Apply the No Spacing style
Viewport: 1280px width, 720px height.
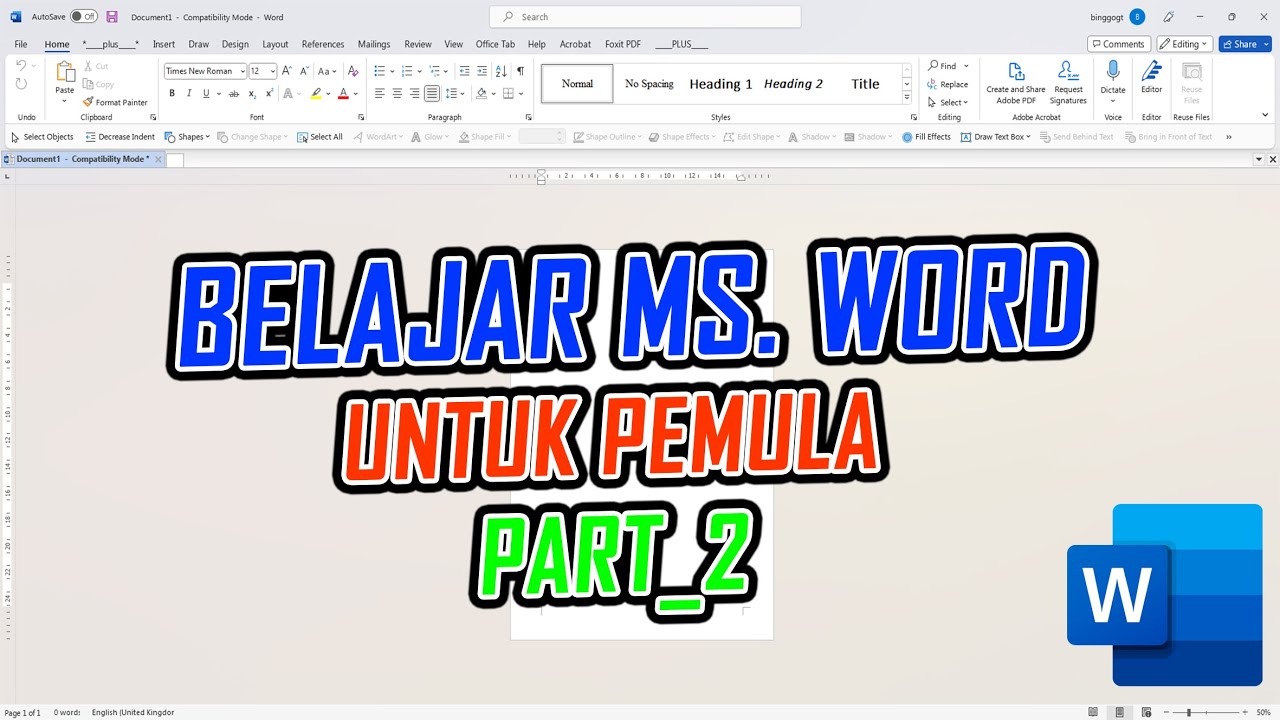649,84
